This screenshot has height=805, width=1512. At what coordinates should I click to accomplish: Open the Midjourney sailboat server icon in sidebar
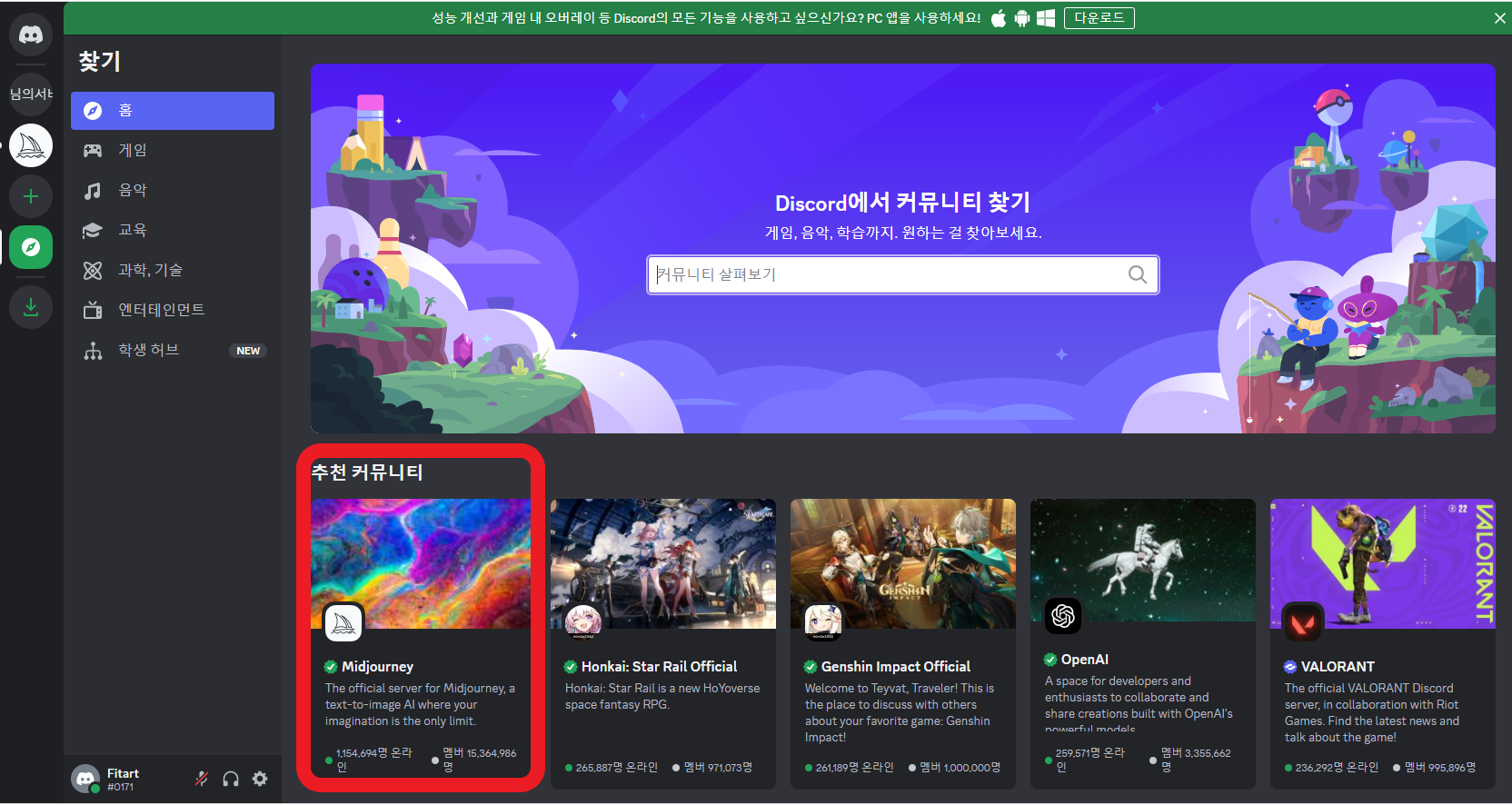(x=31, y=145)
